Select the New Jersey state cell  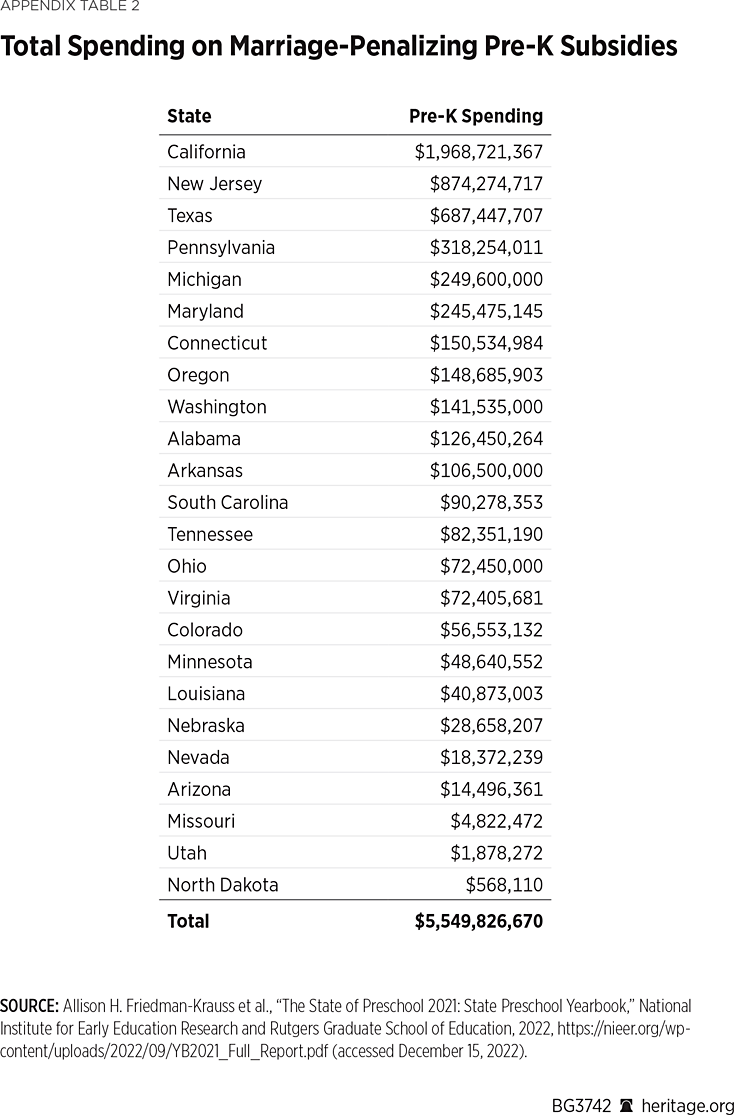214,184
